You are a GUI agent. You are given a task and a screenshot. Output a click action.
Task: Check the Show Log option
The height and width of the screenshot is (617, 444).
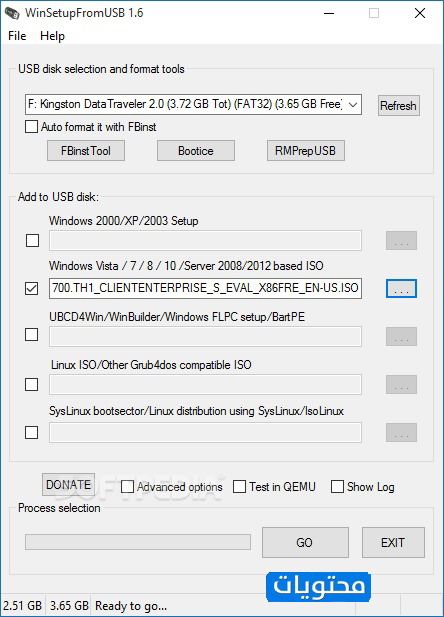coord(337,486)
